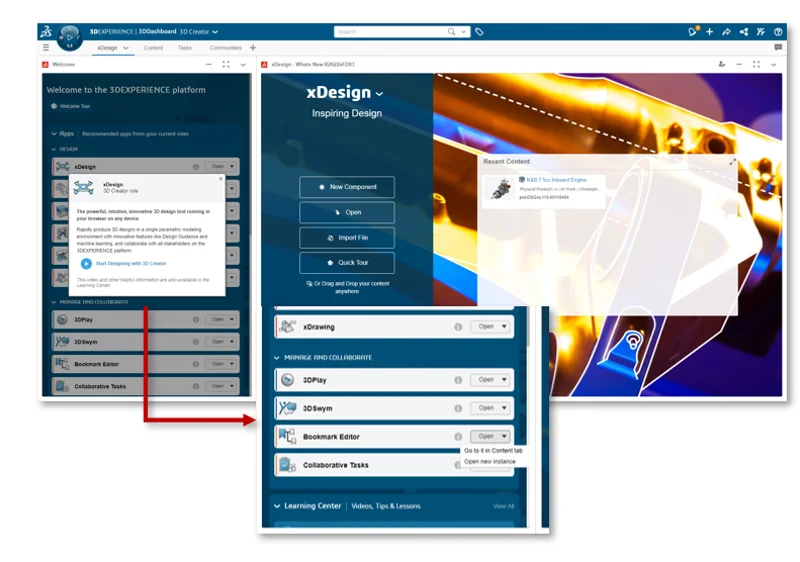Open the help question mark icon
Screen dimensions: 800x562
pyautogui.click(x=778, y=32)
